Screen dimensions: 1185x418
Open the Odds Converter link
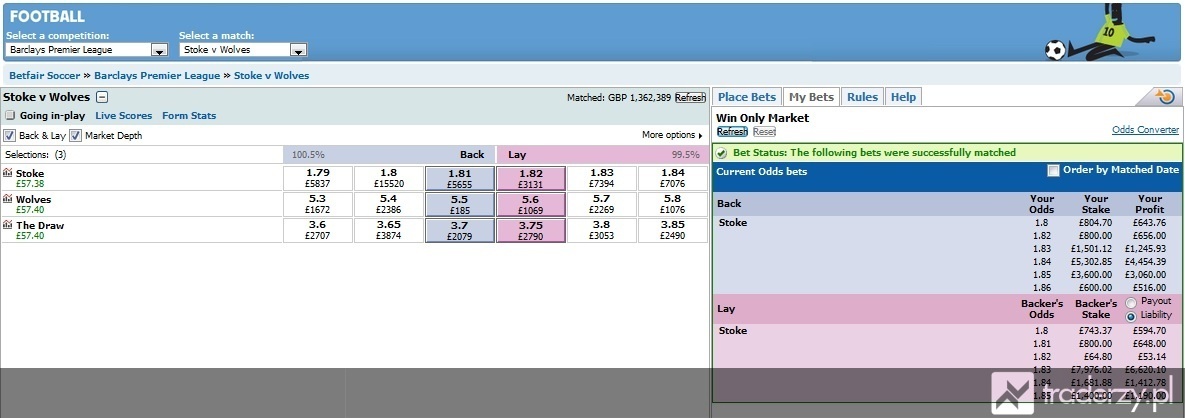[1145, 130]
